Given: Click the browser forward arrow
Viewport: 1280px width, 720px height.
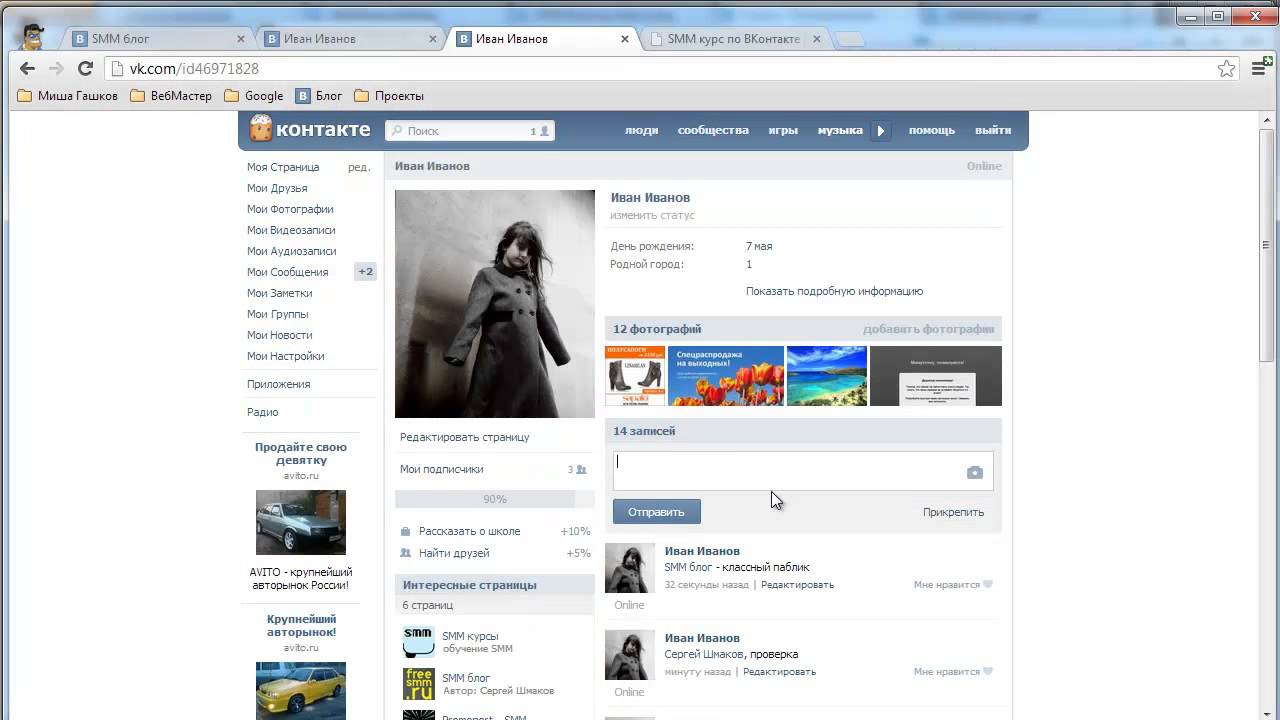Looking at the screenshot, I should click(x=56, y=69).
